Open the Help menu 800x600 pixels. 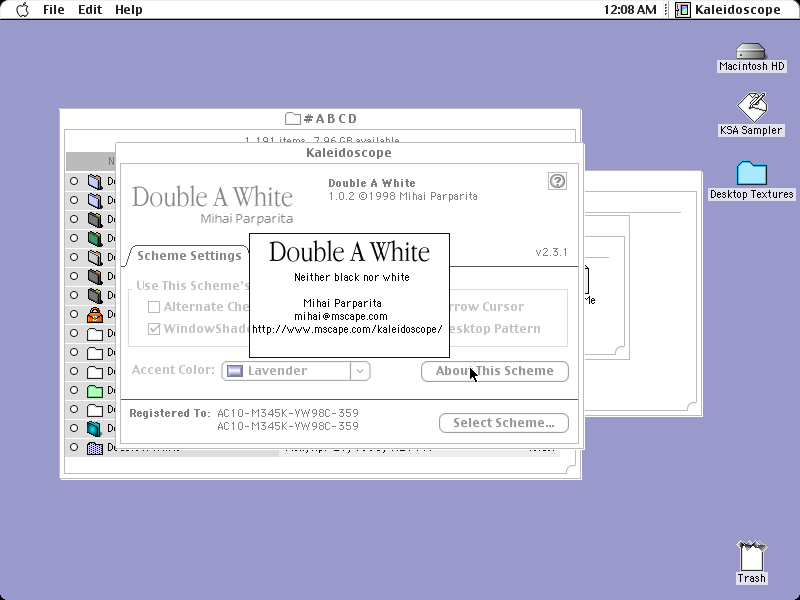(x=129, y=10)
